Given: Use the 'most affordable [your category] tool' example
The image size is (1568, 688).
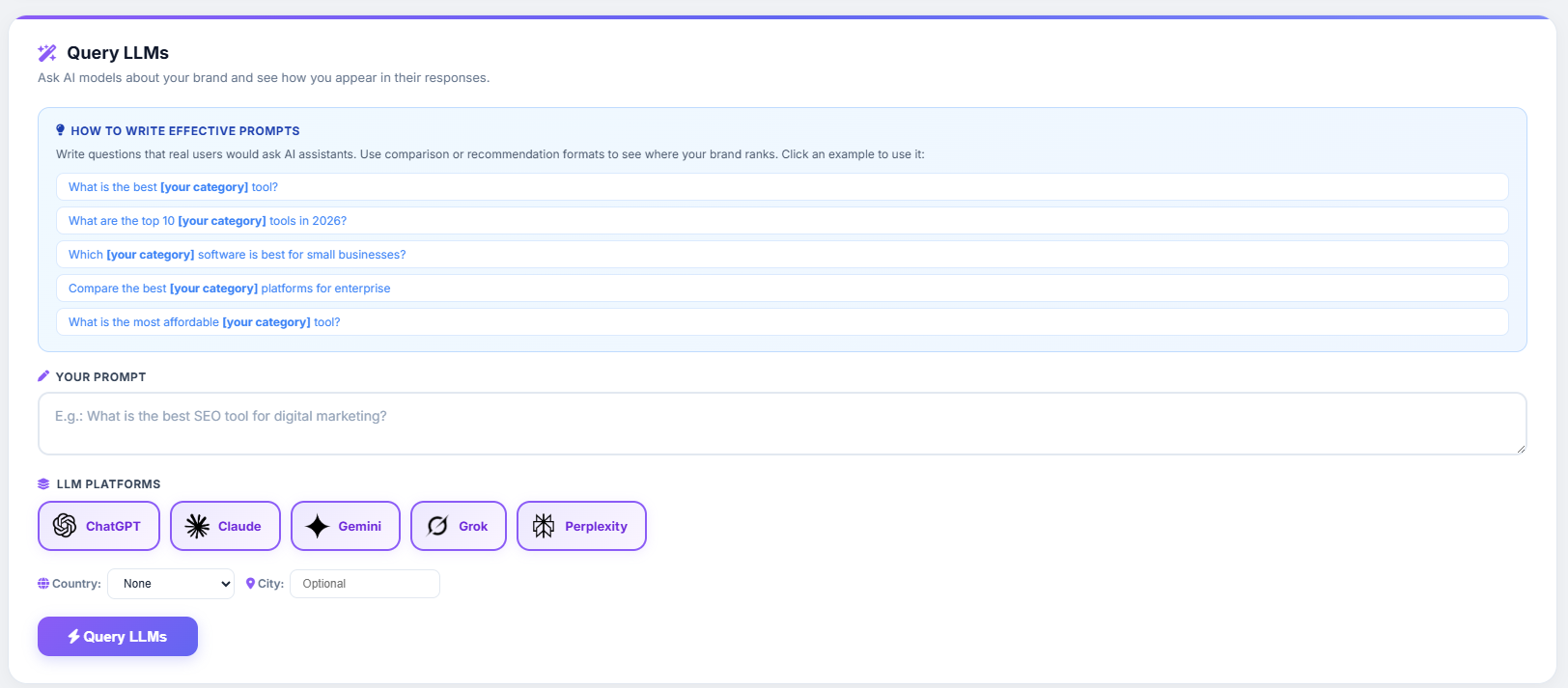Looking at the screenshot, I should 782,322.
